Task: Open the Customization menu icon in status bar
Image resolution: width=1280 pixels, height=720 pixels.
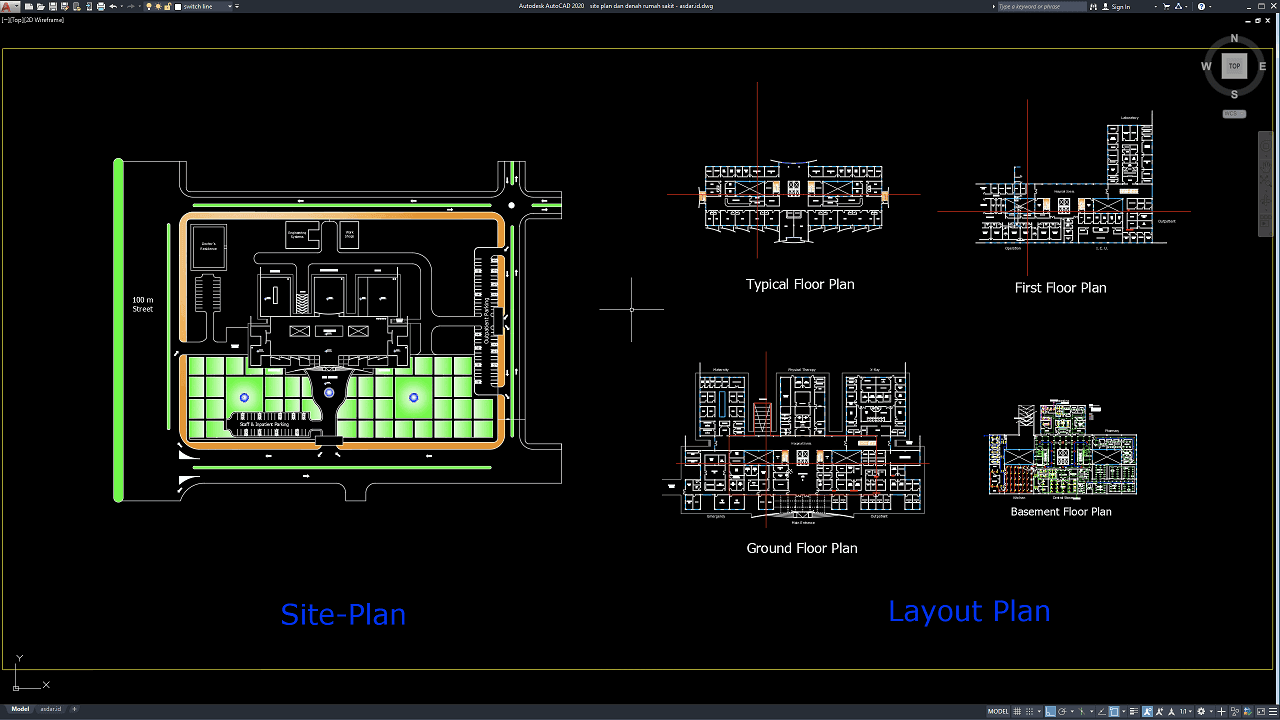Action: click(1273, 711)
